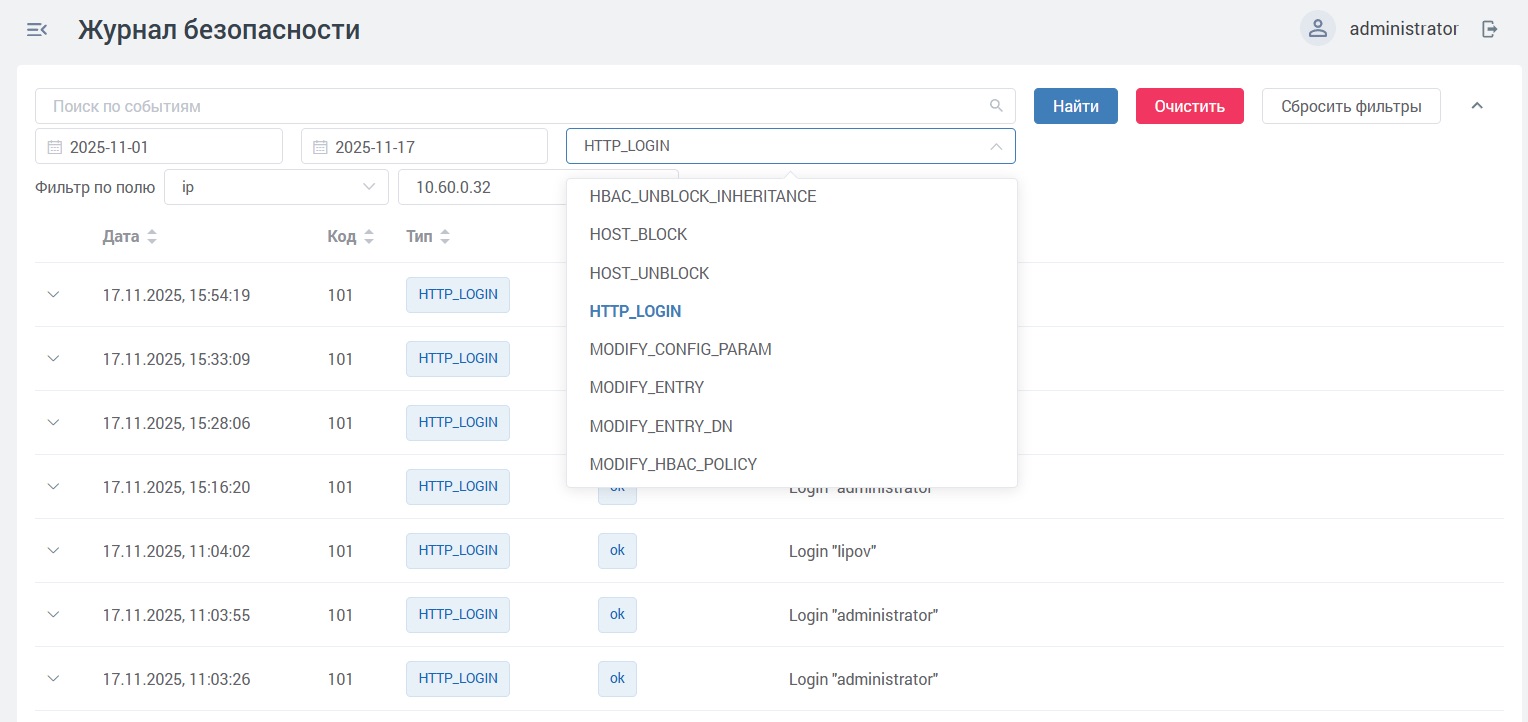The width and height of the screenshot is (1528, 722).
Task: Choose MODIFY_HBAC_POLICY event type
Action: [x=792, y=464]
